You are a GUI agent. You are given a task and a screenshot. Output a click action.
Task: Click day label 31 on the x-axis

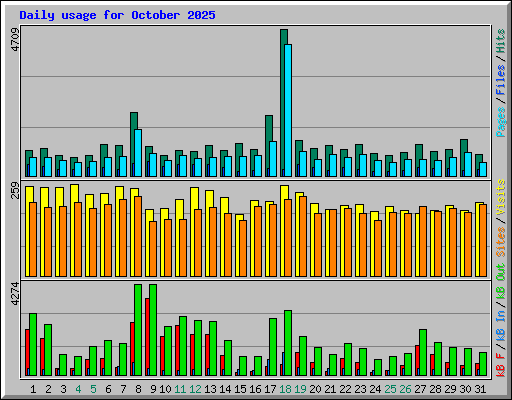[480, 389]
